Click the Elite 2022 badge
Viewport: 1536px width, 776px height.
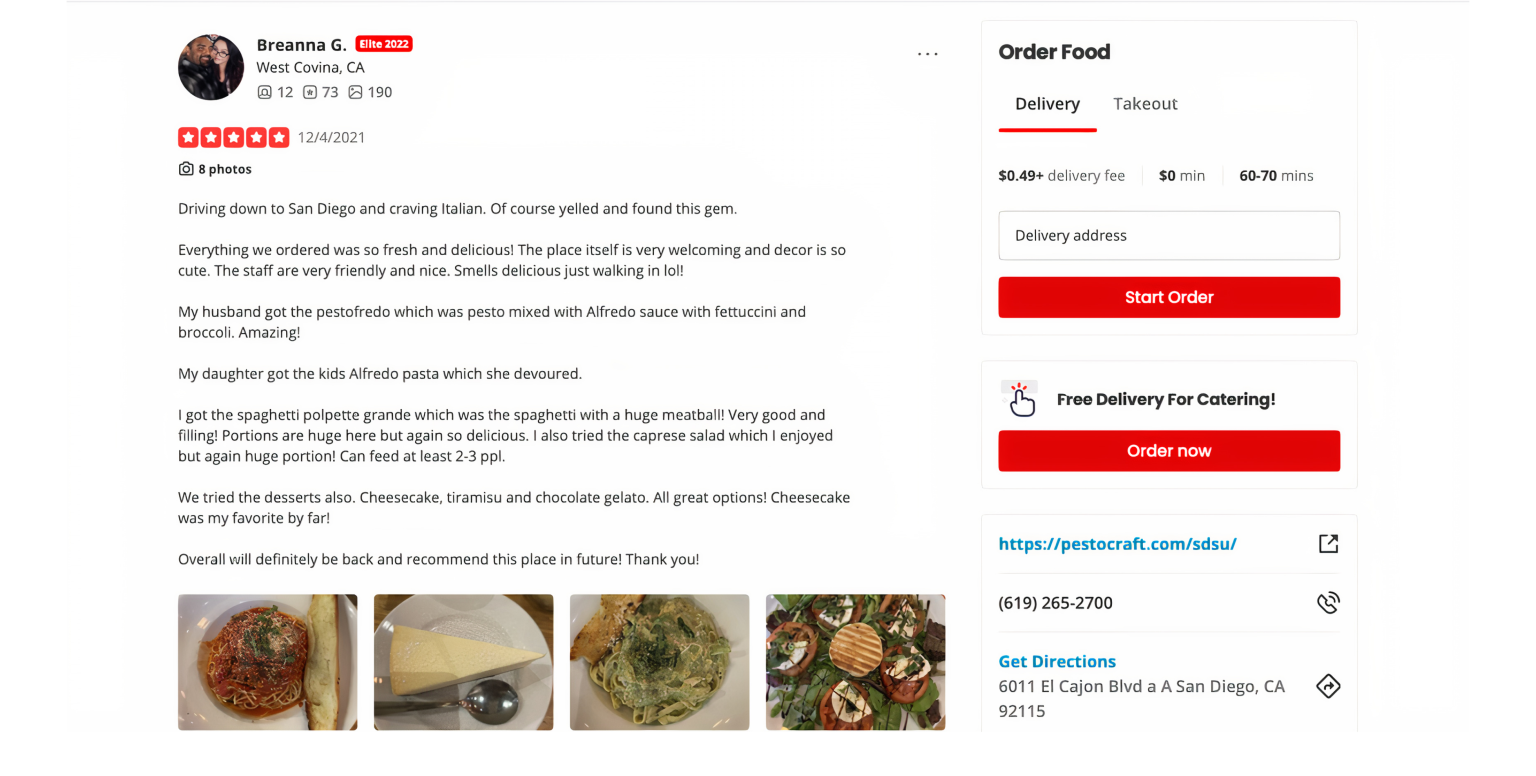384,44
